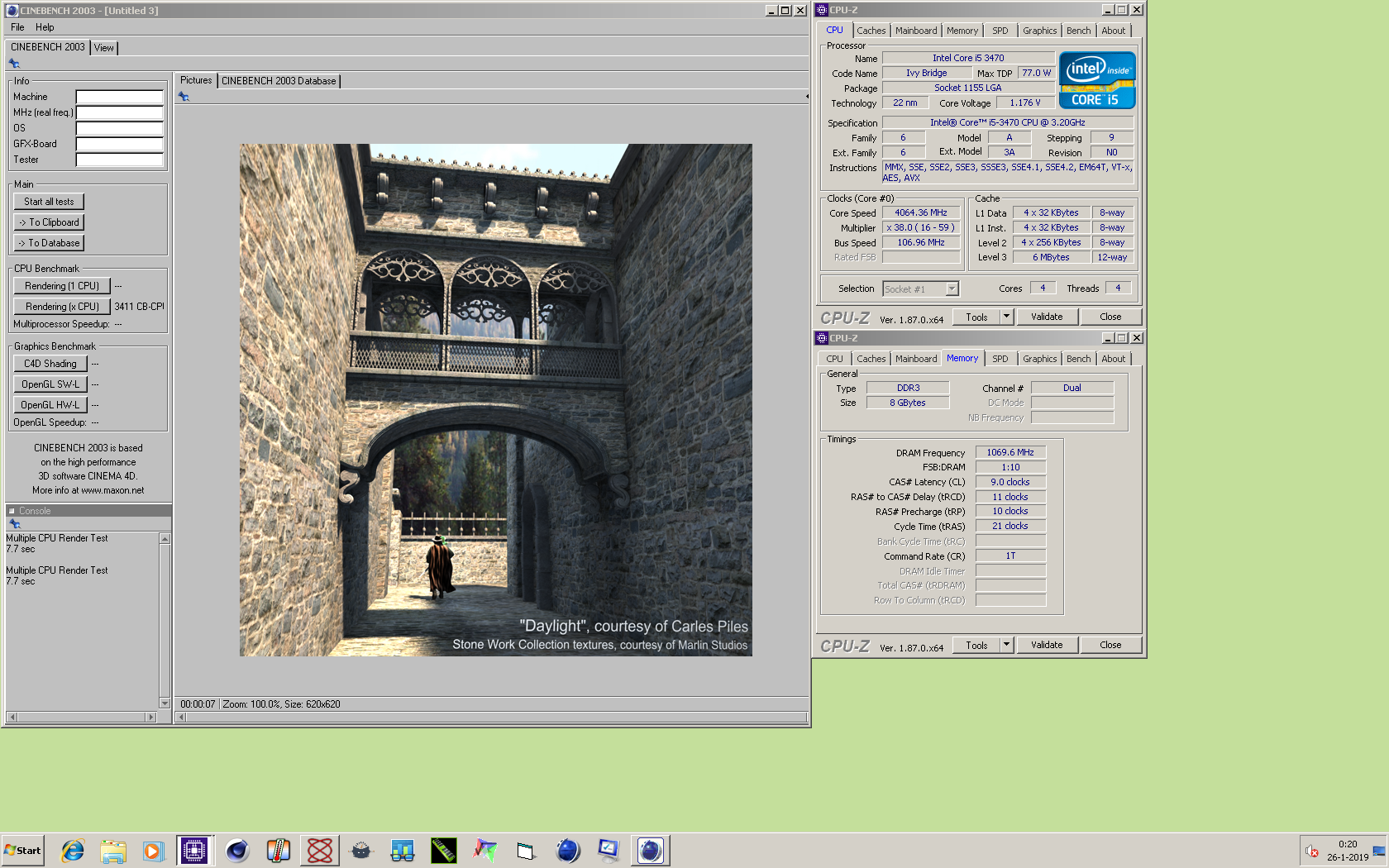Viewport: 1389px width, 868px height.
Task: Click the Tester input field
Action: [120, 160]
